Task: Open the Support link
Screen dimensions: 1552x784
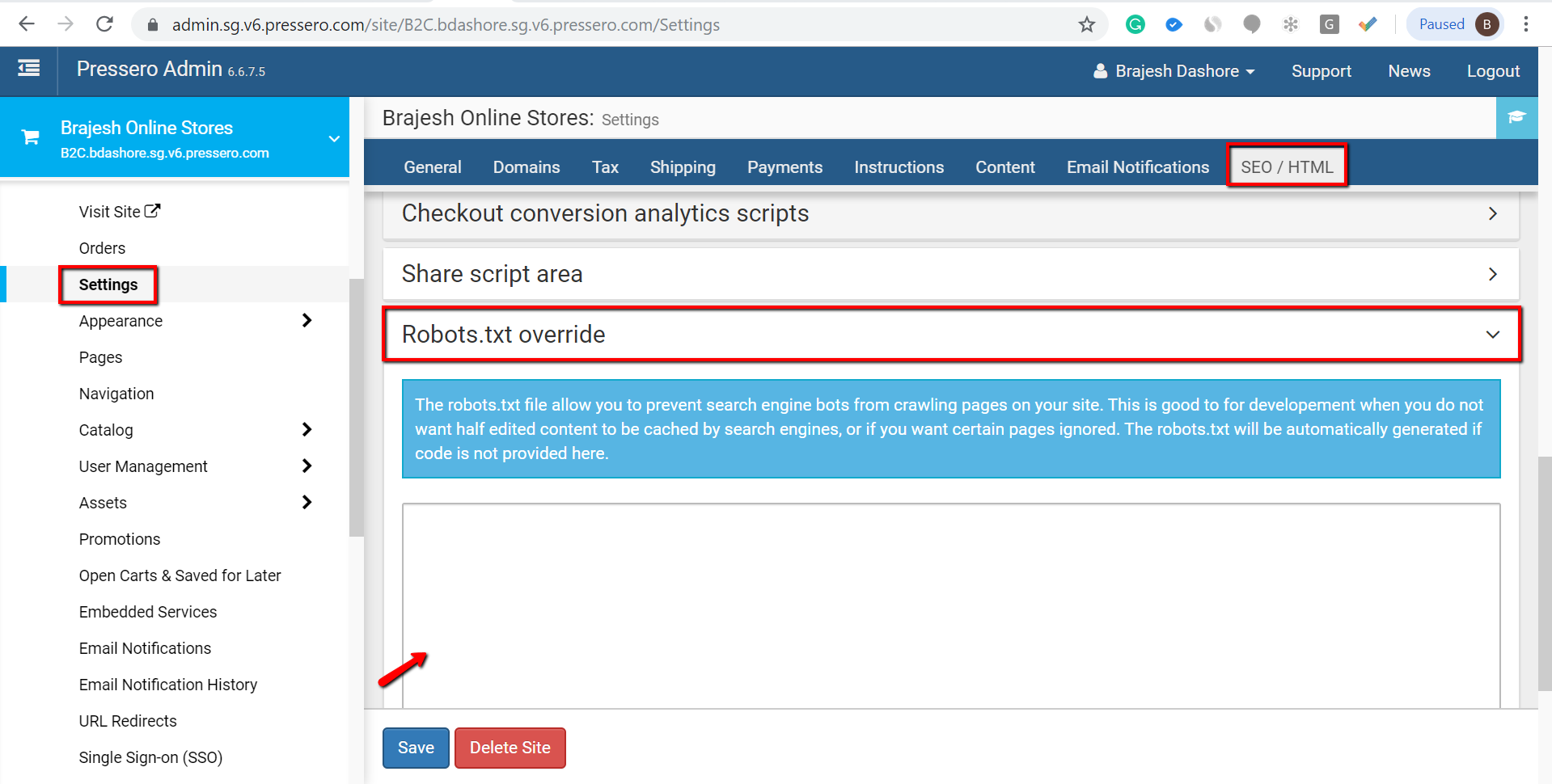Action: point(1321,71)
